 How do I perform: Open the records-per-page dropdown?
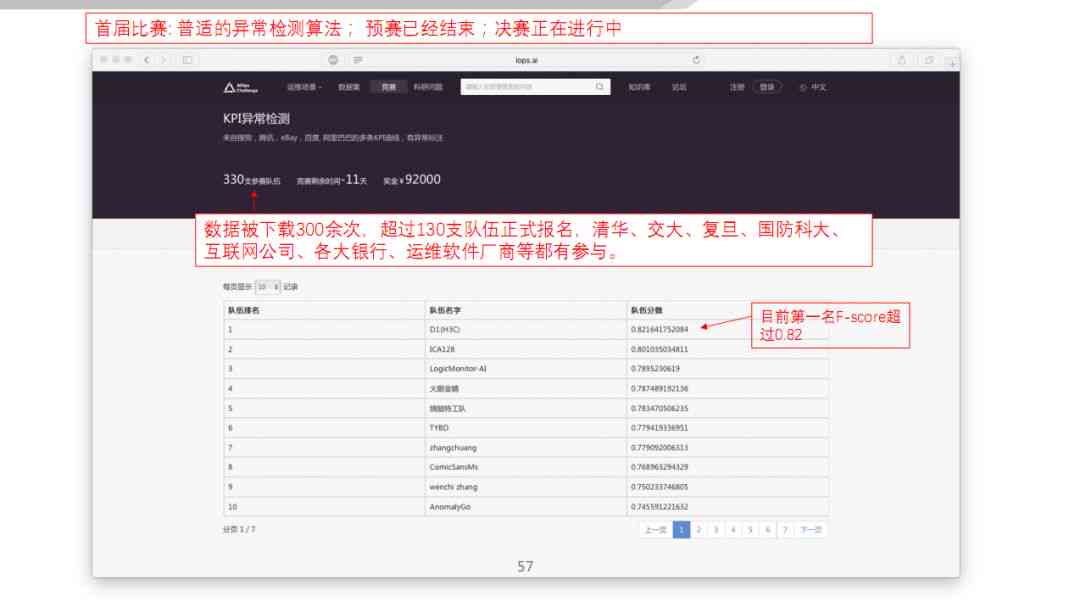pyautogui.click(x=267, y=287)
